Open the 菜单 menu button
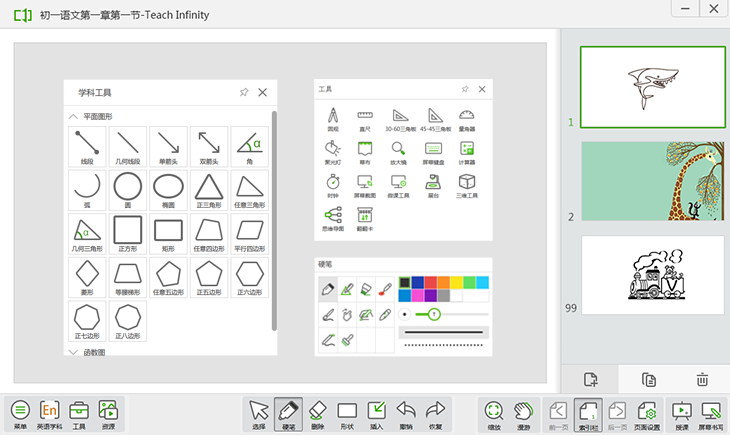This screenshot has height=435, width=730. tap(20, 413)
